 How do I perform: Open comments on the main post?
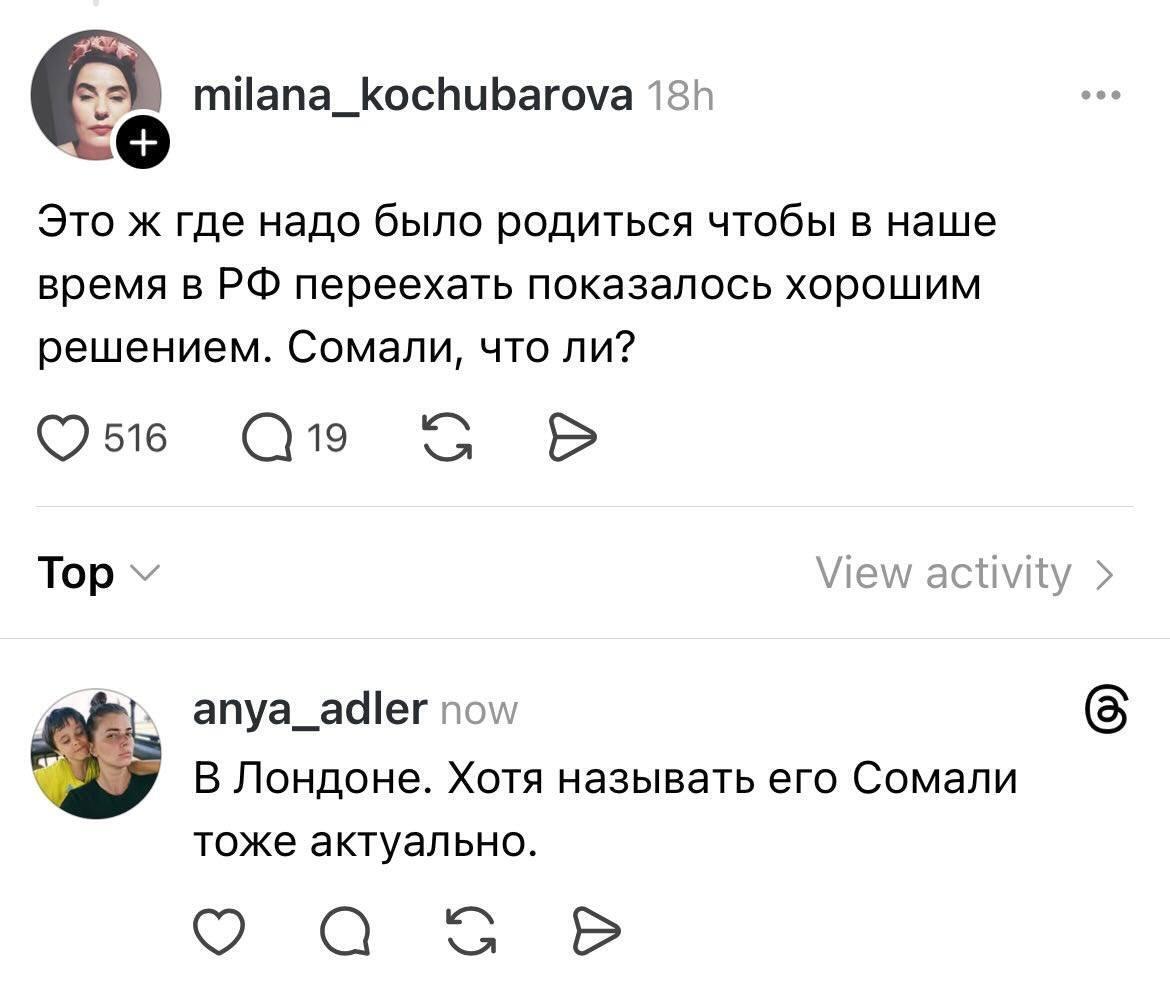[x=265, y=438]
